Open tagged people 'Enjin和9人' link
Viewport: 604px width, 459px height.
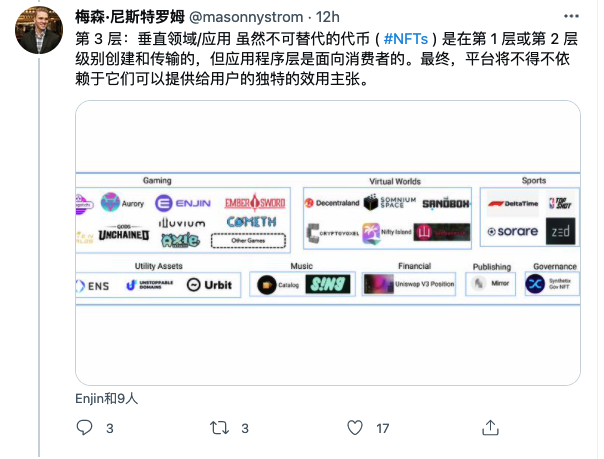click(107, 399)
